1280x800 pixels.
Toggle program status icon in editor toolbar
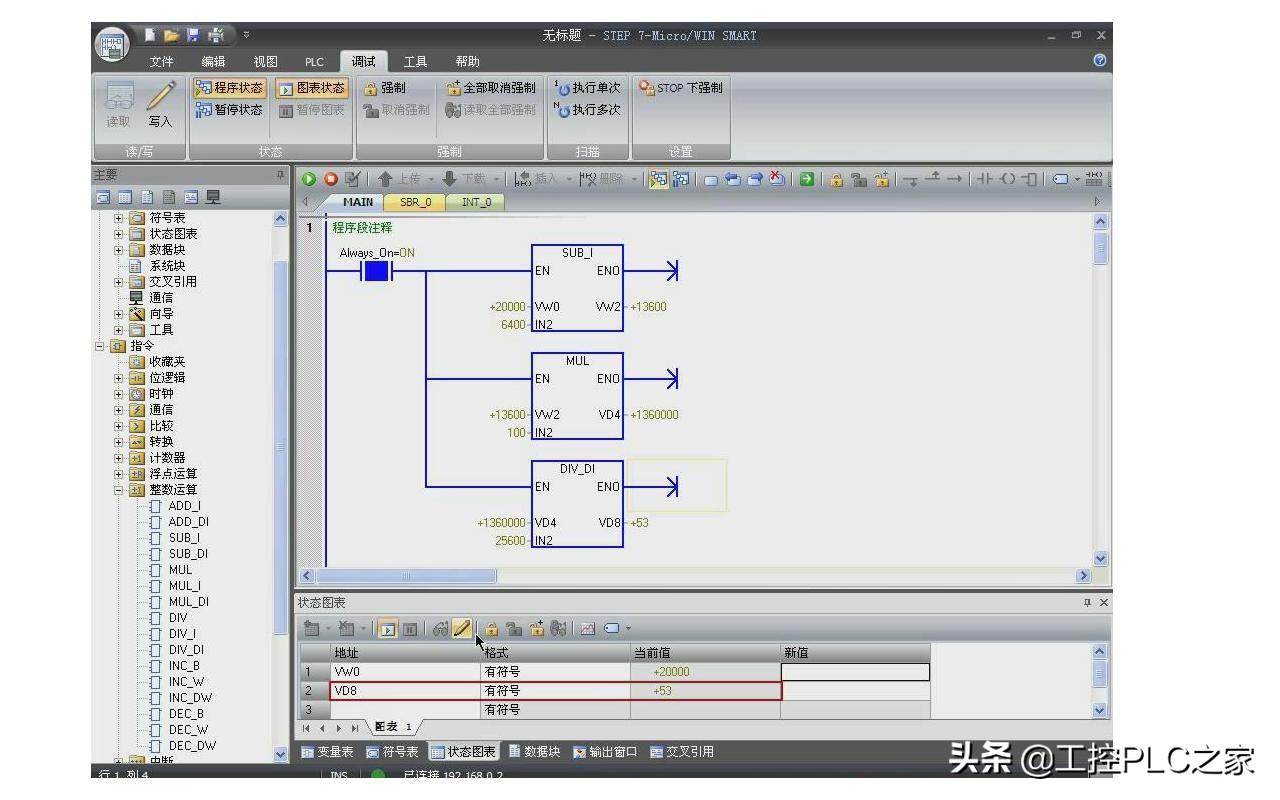[x=659, y=179]
